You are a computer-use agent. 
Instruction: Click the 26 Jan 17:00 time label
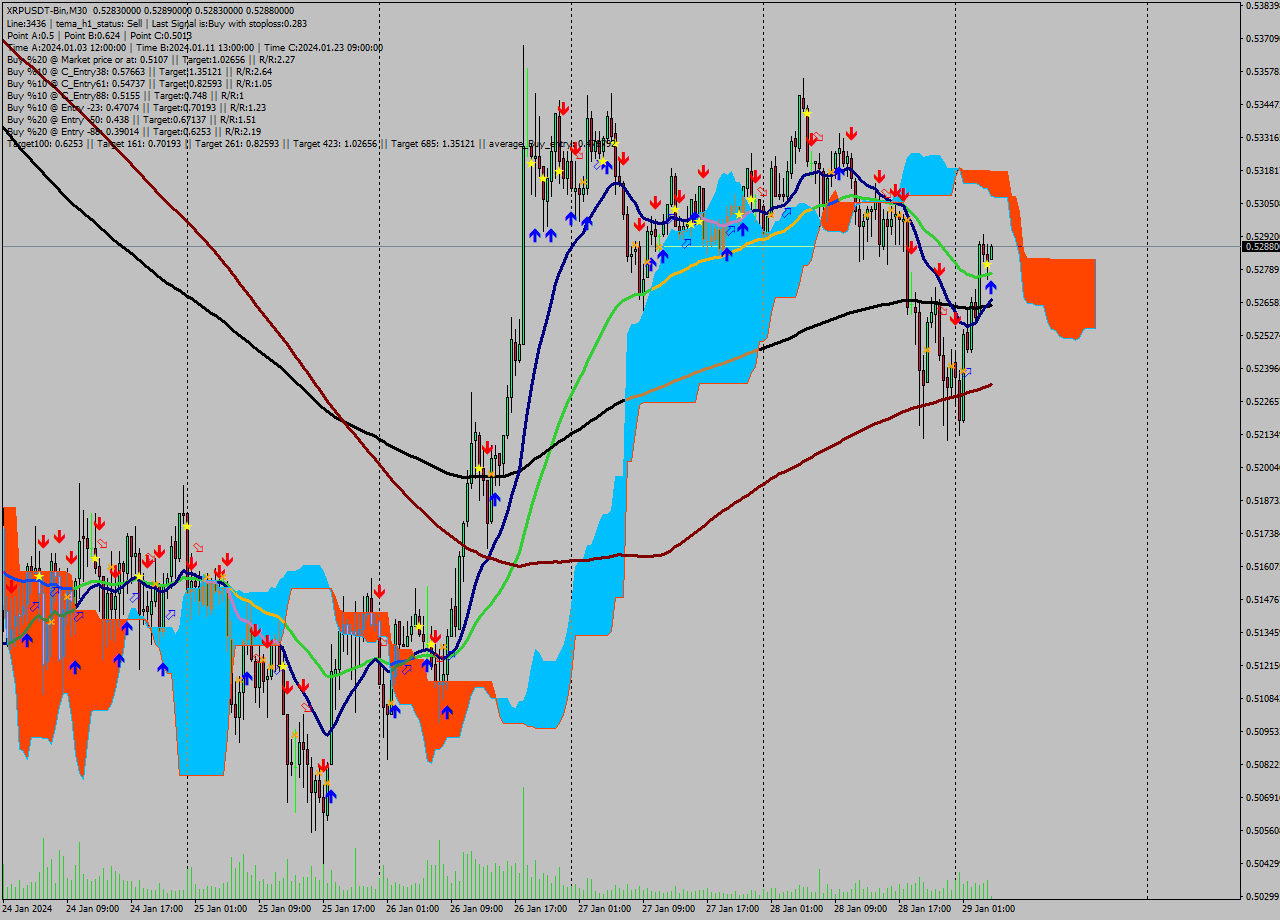pyautogui.click(x=540, y=909)
